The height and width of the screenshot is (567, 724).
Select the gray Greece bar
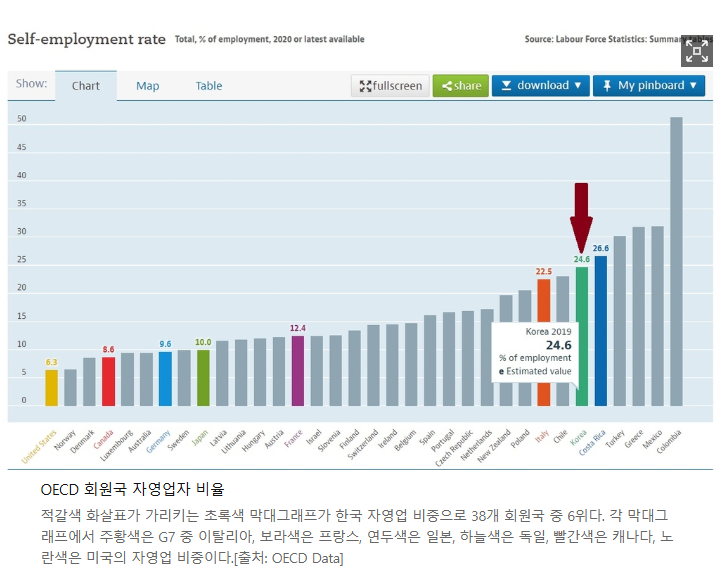click(639, 316)
